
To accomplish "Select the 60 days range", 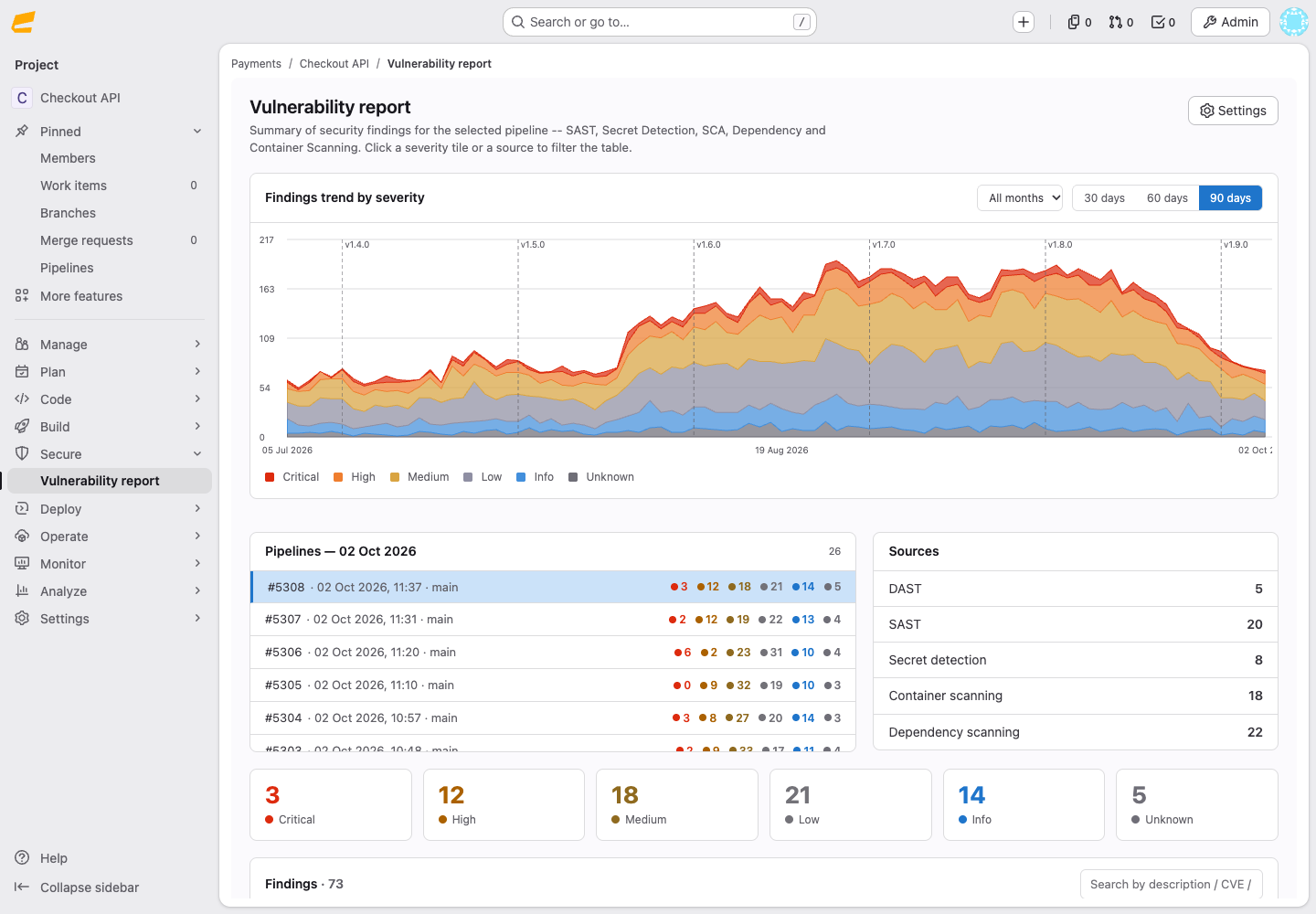I will coord(1167,198).
